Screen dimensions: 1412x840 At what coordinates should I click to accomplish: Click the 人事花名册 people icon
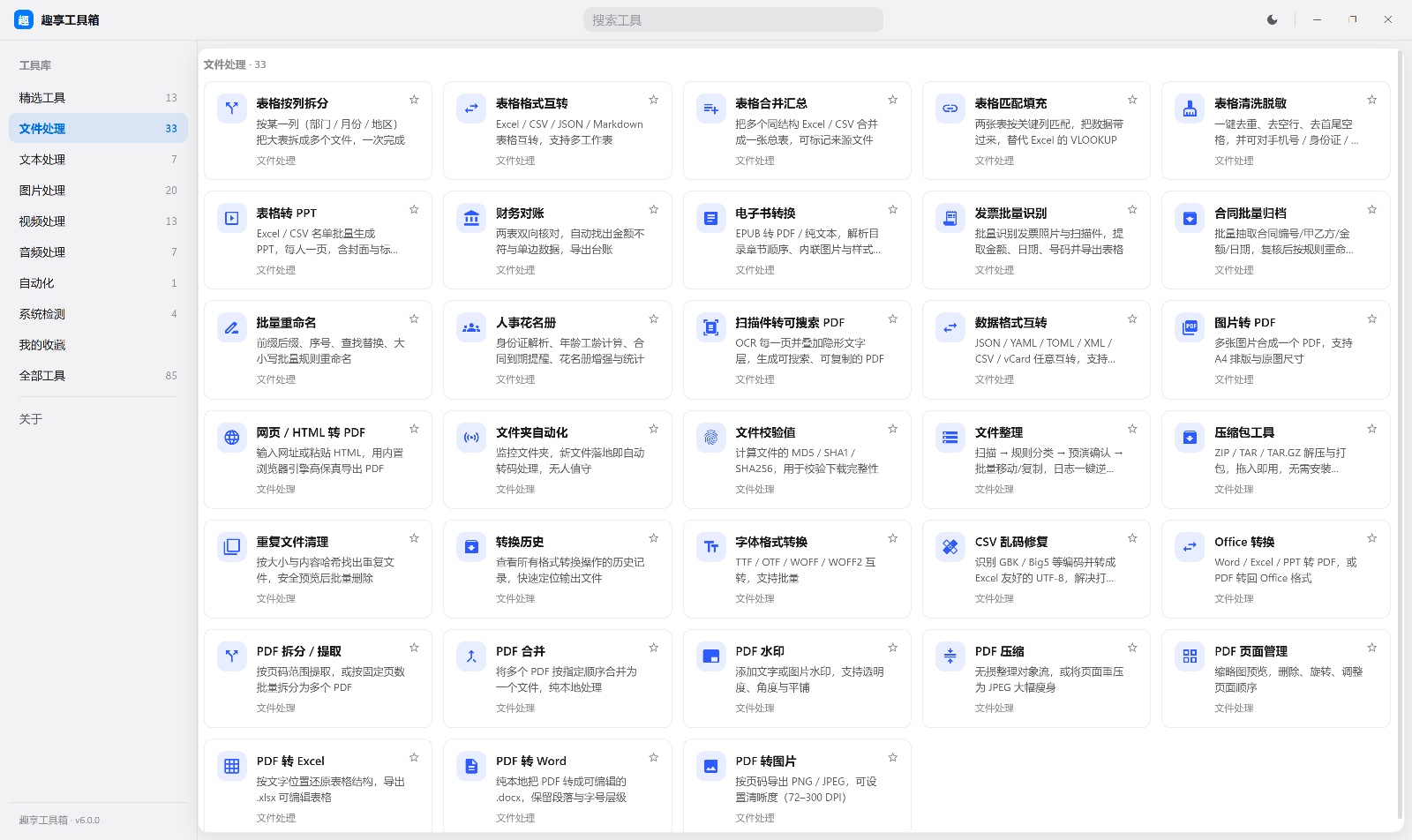(471, 327)
